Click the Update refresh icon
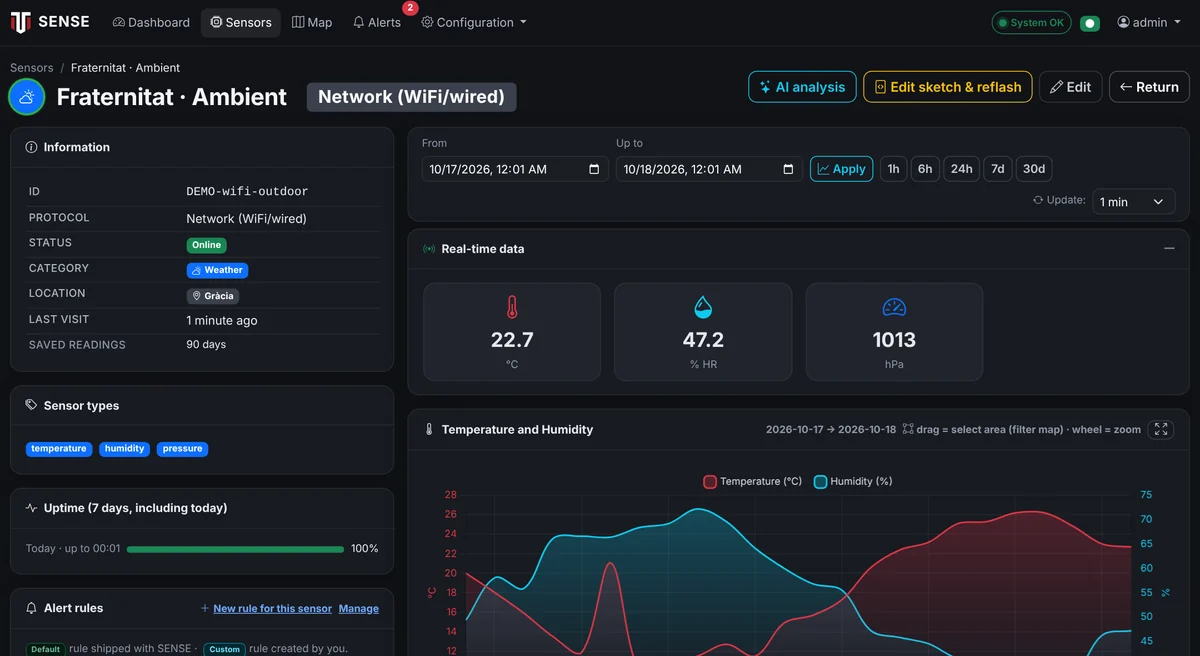The image size is (1200, 656). [1038, 201]
